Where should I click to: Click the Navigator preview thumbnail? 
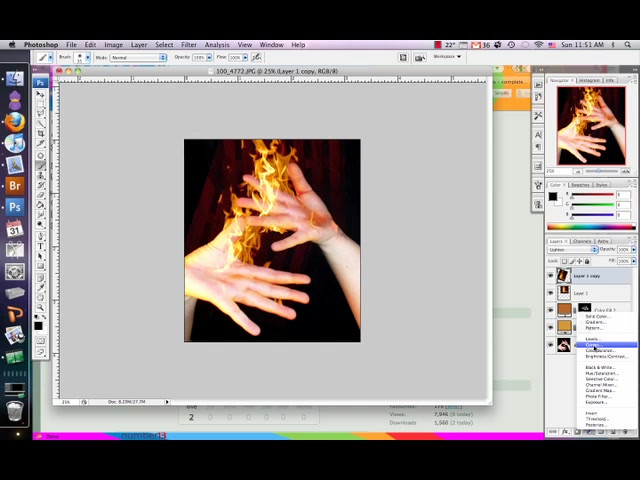point(590,124)
